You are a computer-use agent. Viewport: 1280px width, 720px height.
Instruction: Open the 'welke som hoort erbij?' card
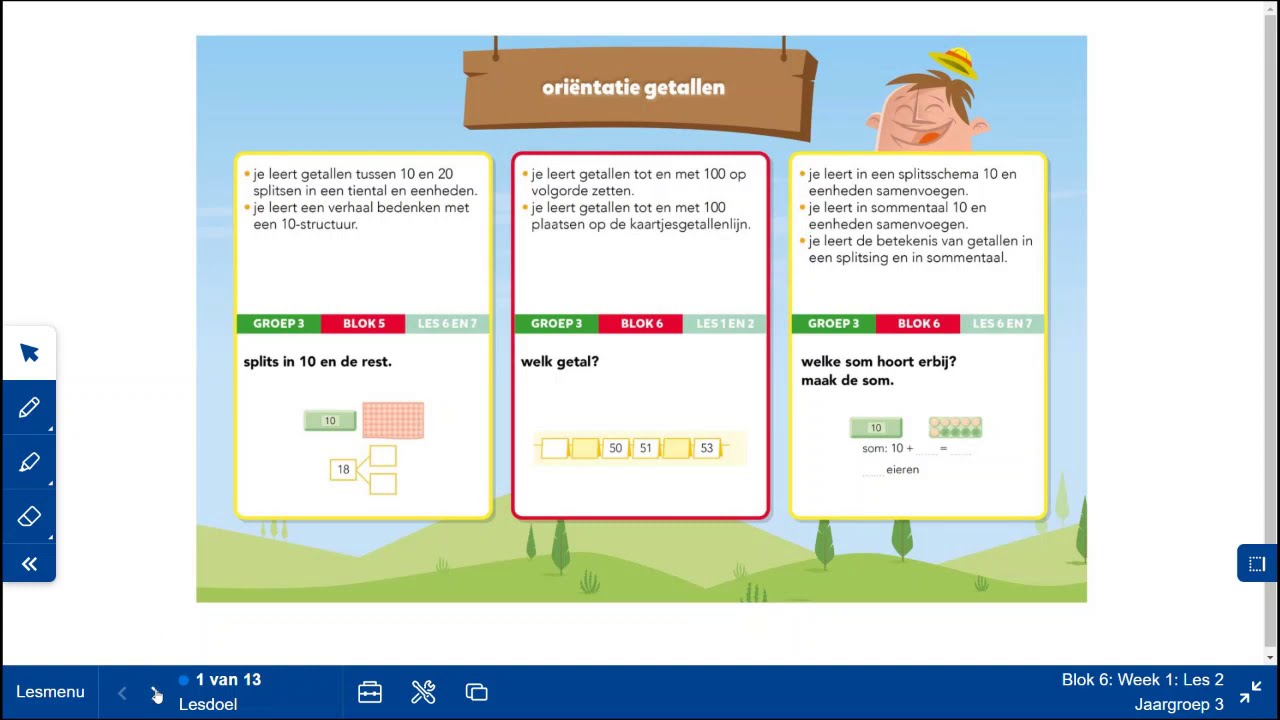pyautogui.click(x=918, y=336)
